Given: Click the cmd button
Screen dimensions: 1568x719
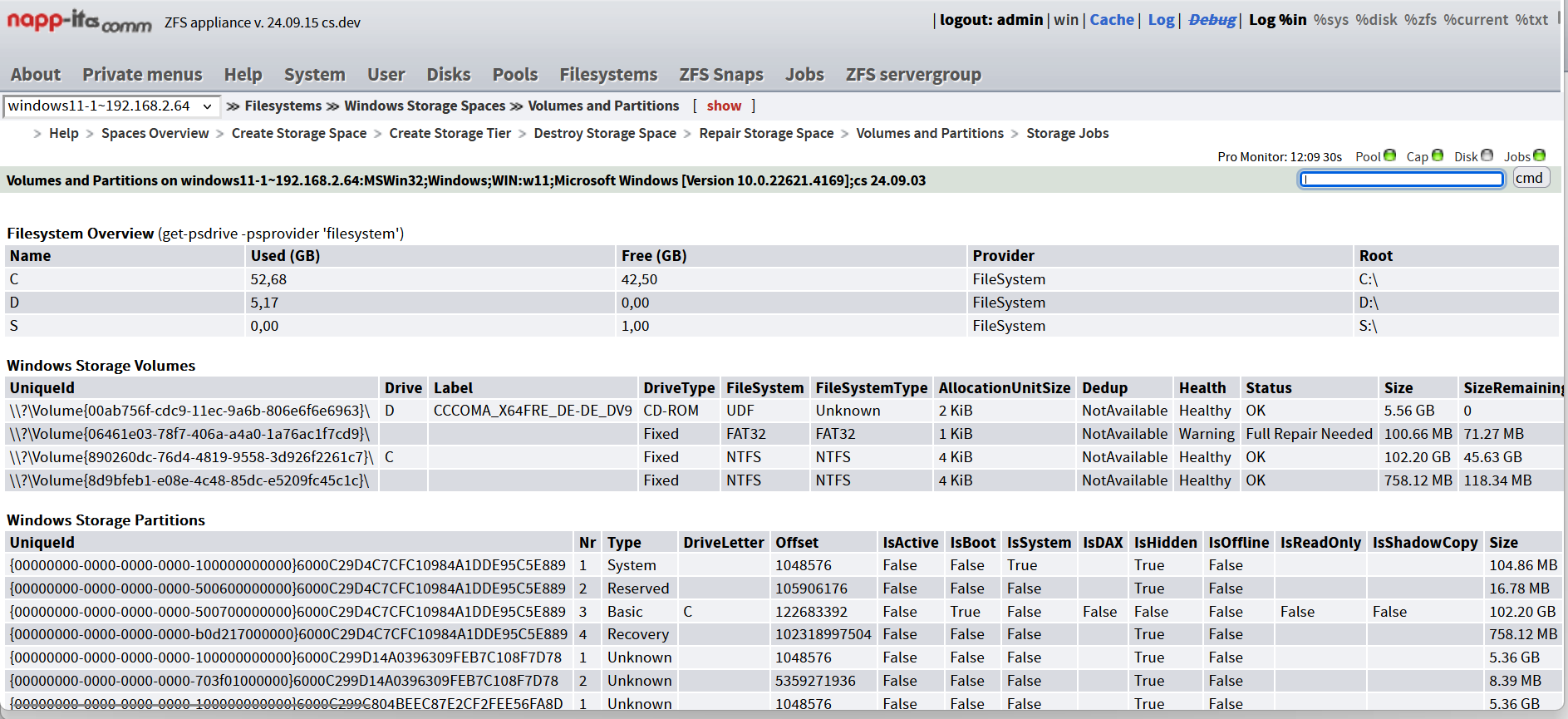Looking at the screenshot, I should [x=1530, y=179].
